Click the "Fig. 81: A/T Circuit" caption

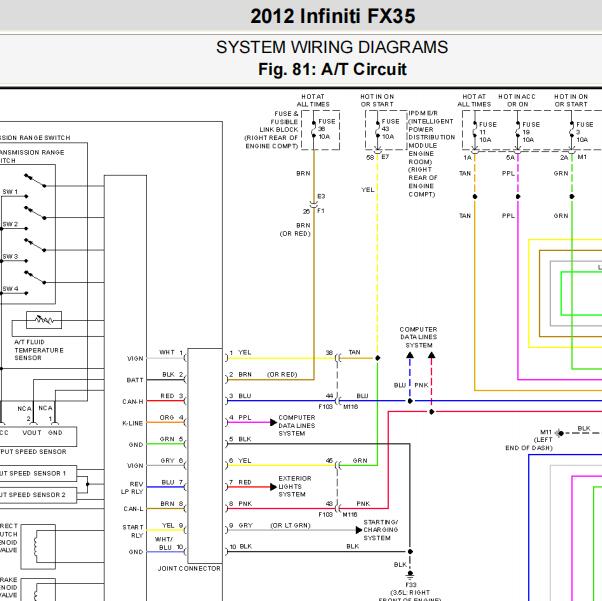(x=332, y=70)
